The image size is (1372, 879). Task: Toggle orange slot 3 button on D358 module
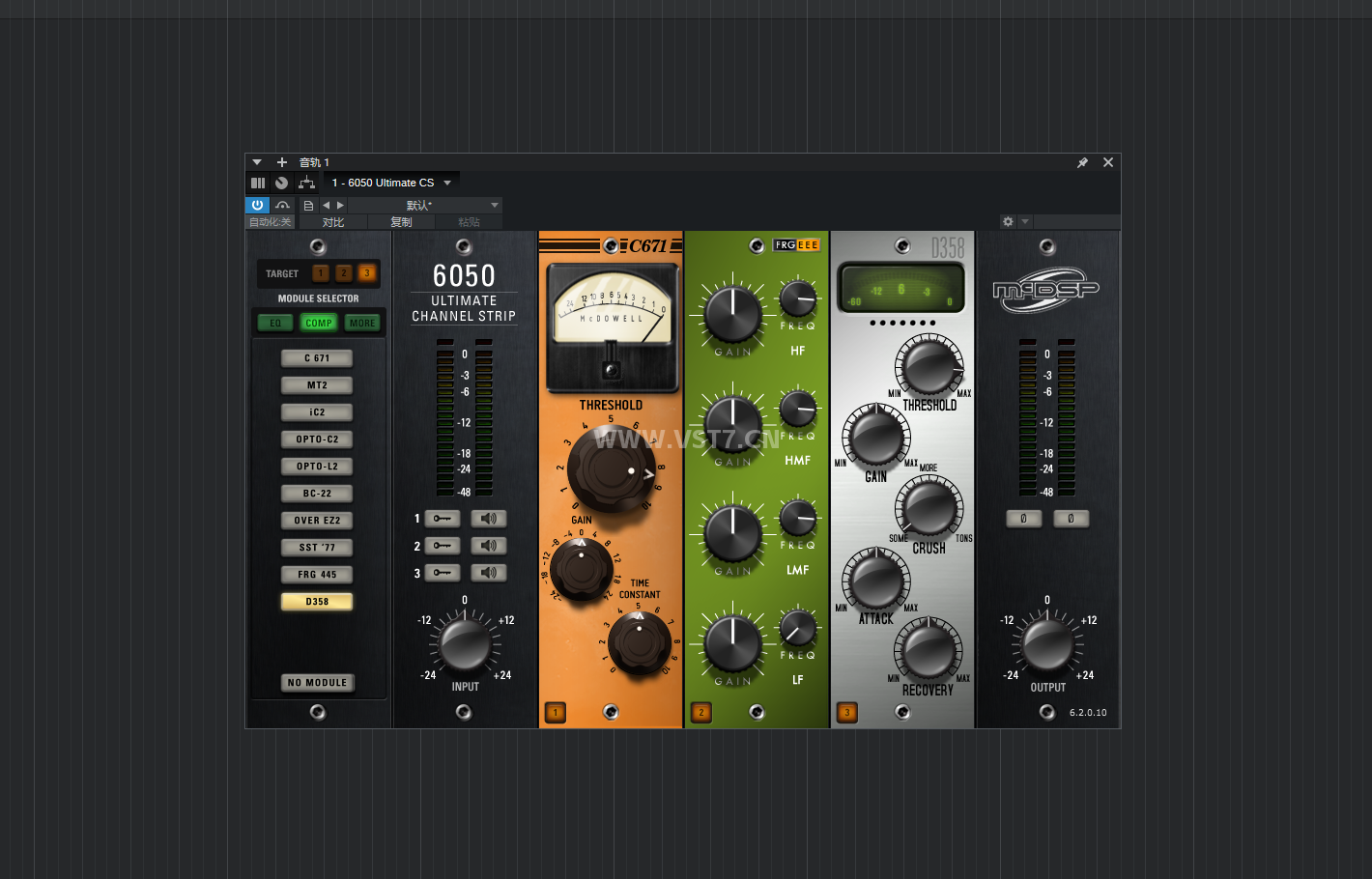coord(847,713)
